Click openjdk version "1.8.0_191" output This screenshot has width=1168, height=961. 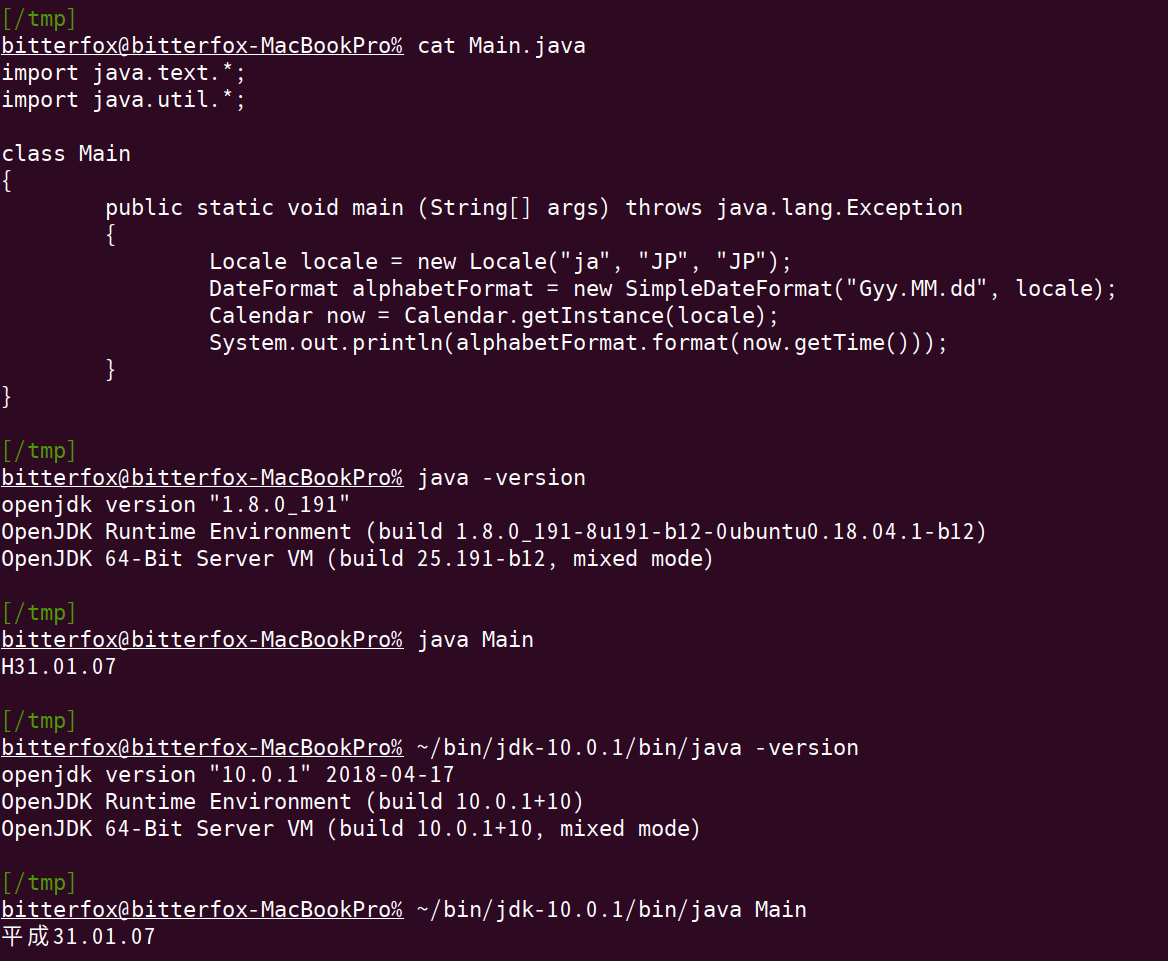(x=175, y=505)
